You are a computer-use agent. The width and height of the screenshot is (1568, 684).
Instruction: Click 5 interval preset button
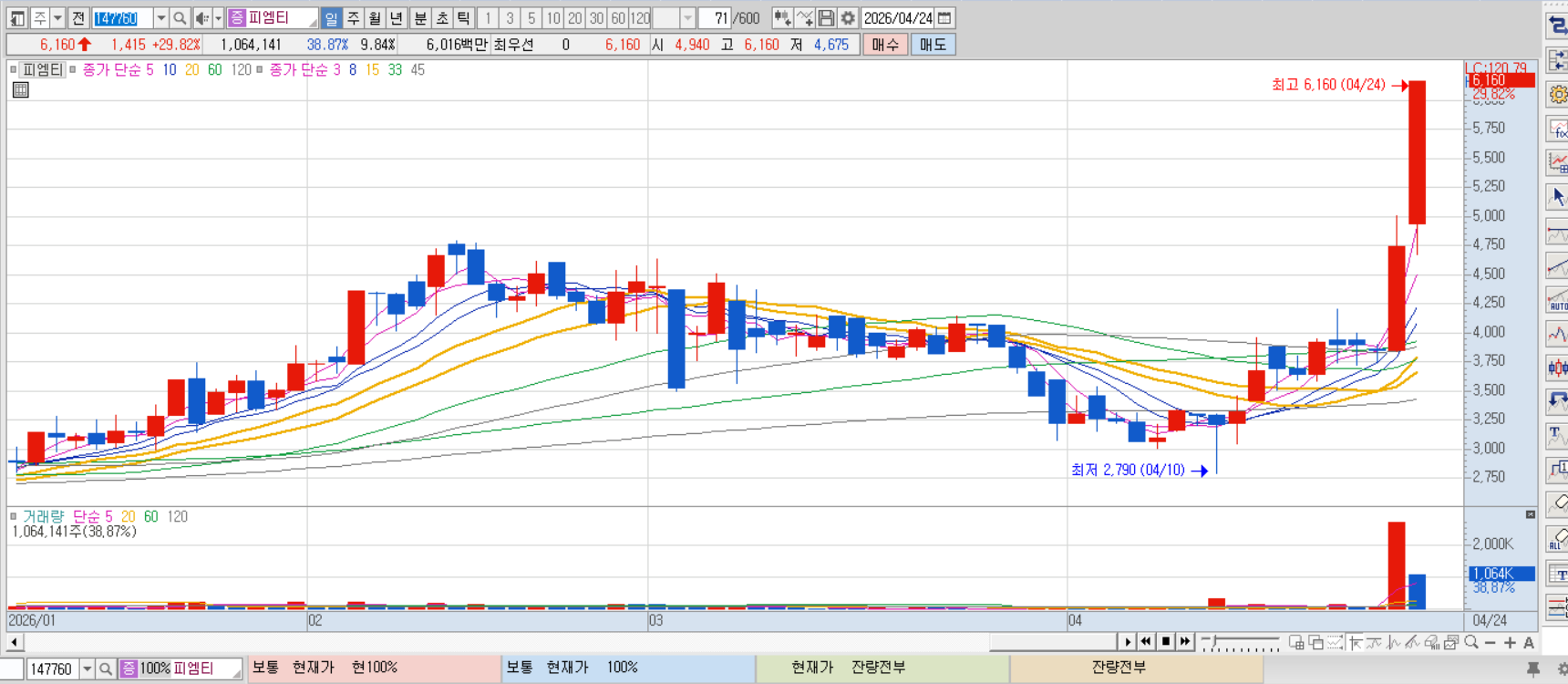pyautogui.click(x=531, y=18)
